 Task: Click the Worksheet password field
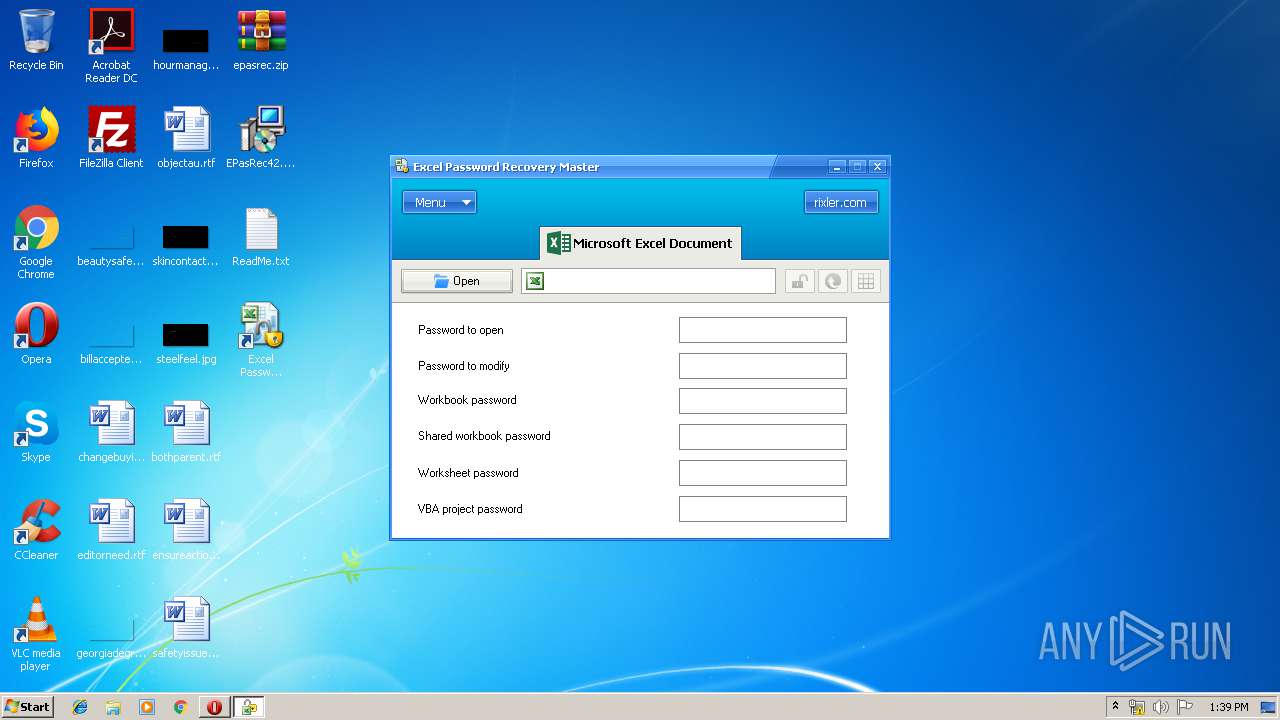(x=763, y=473)
